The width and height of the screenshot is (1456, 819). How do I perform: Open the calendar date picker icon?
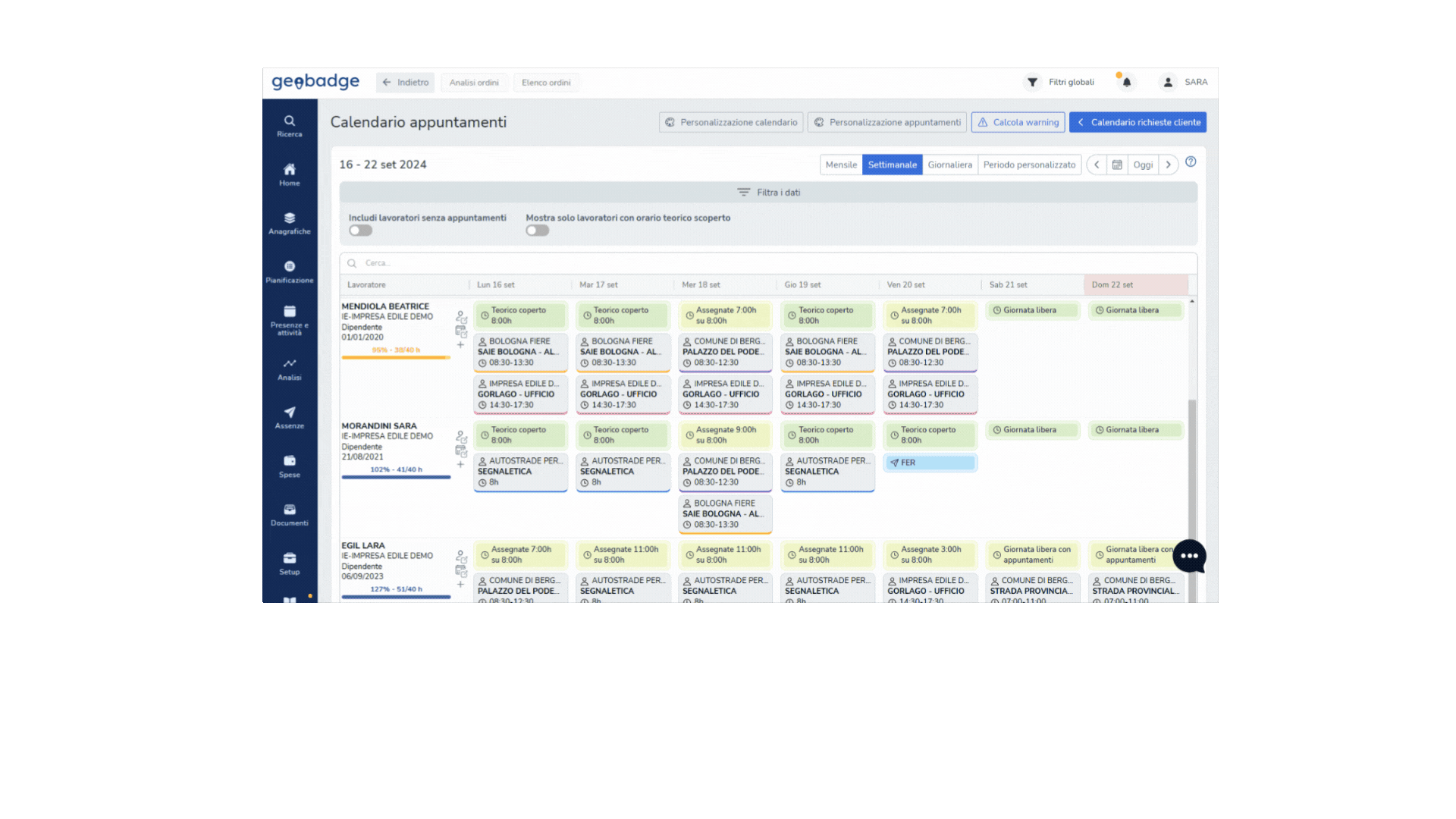click(x=1117, y=165)
